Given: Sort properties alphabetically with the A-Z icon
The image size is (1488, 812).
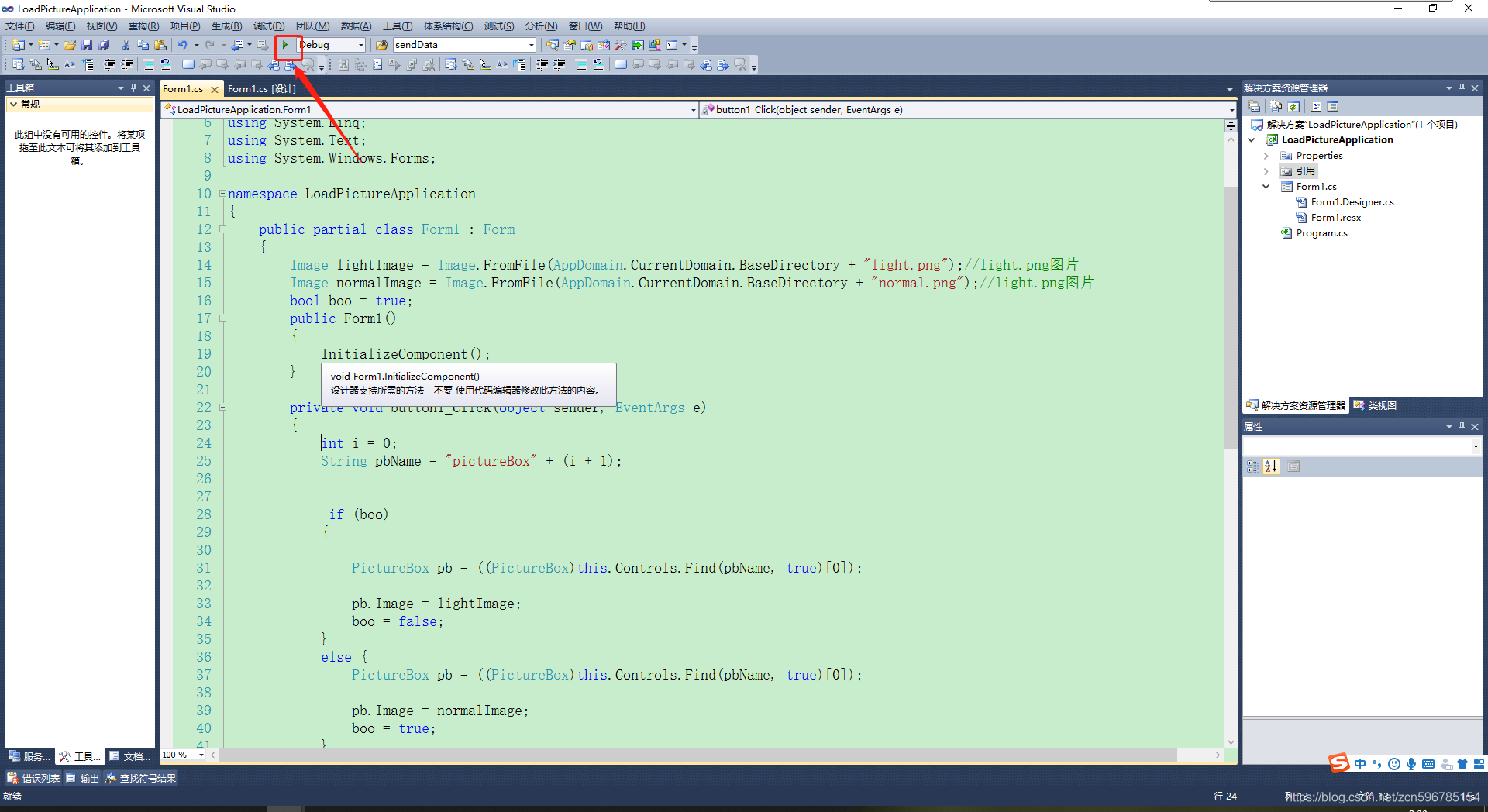Looking at the screenshot, I should 1271,466.
